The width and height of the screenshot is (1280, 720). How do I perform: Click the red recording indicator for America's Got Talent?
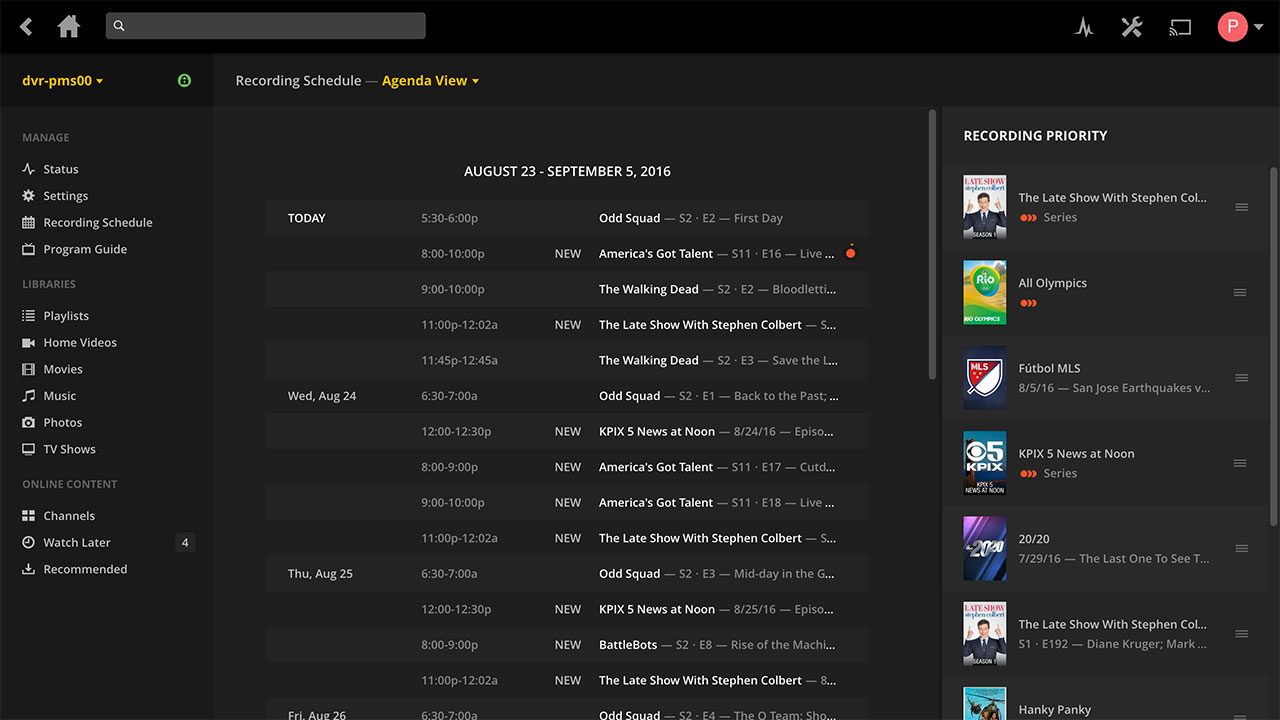(x=850, y=252)
